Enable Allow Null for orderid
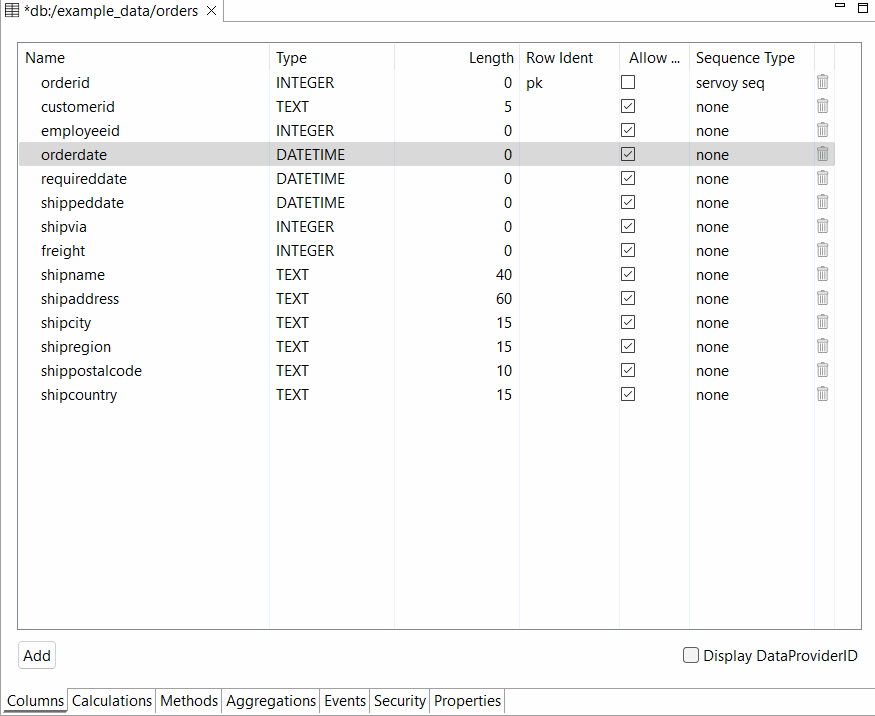Screen dimensions: 875x716 click(x=628, y=82)
